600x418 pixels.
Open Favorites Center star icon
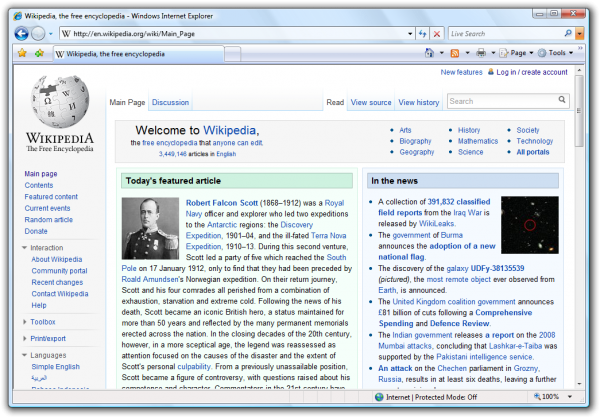point(22,53)
